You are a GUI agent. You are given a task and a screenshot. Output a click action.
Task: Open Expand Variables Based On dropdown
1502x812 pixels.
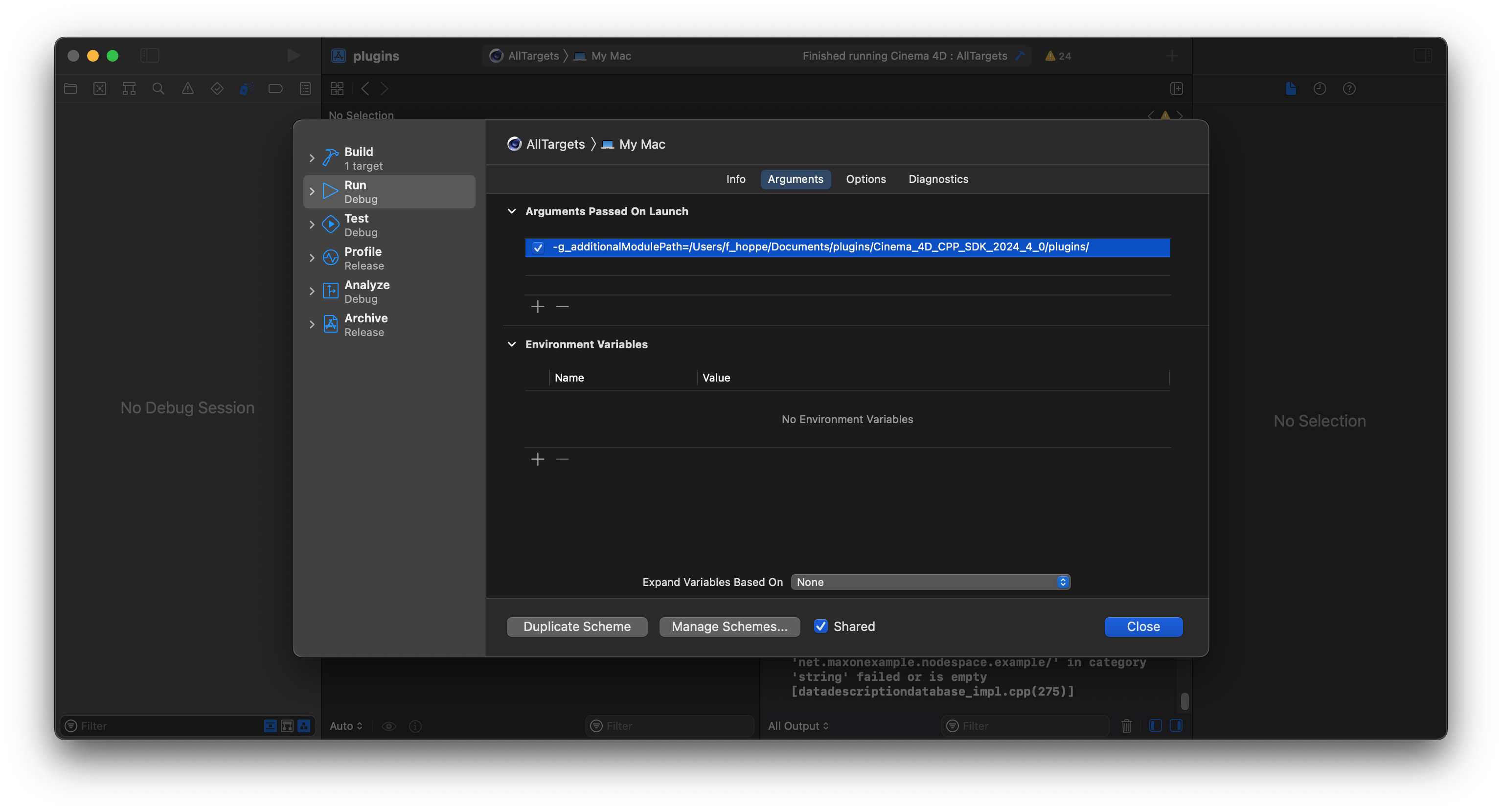930,582
